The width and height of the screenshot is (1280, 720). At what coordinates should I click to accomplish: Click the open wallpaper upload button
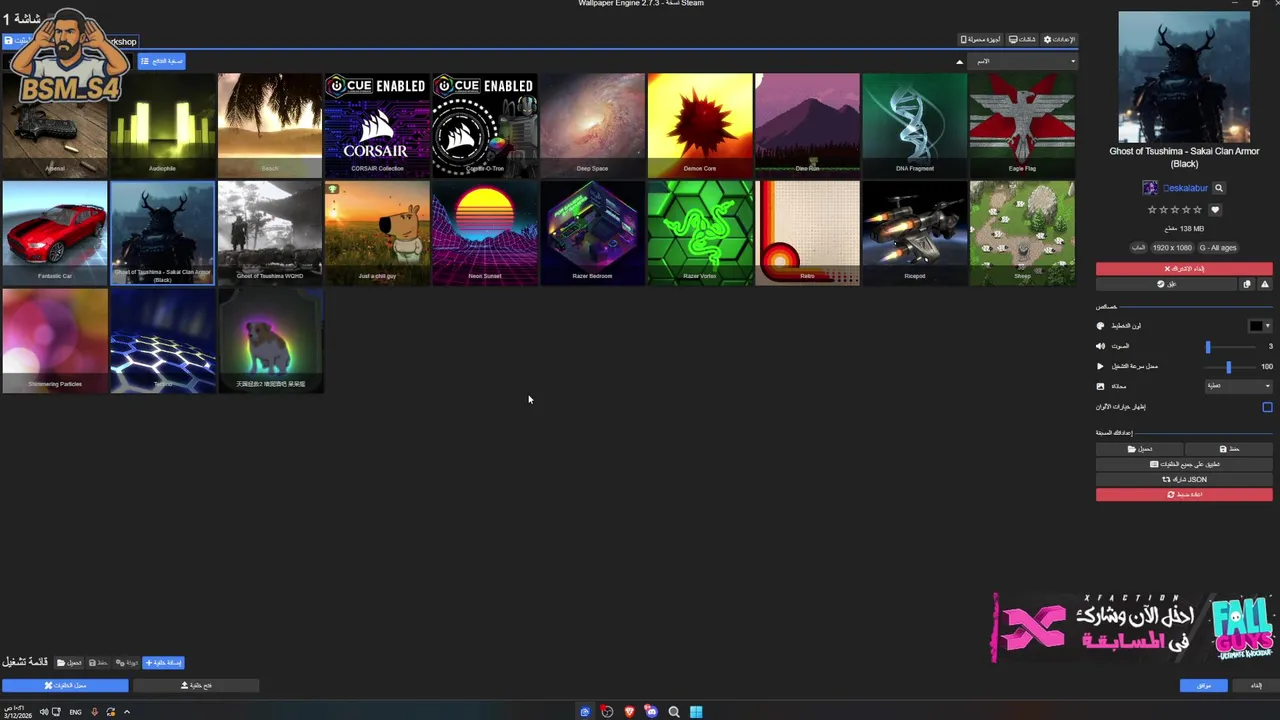tap(196, 685)
